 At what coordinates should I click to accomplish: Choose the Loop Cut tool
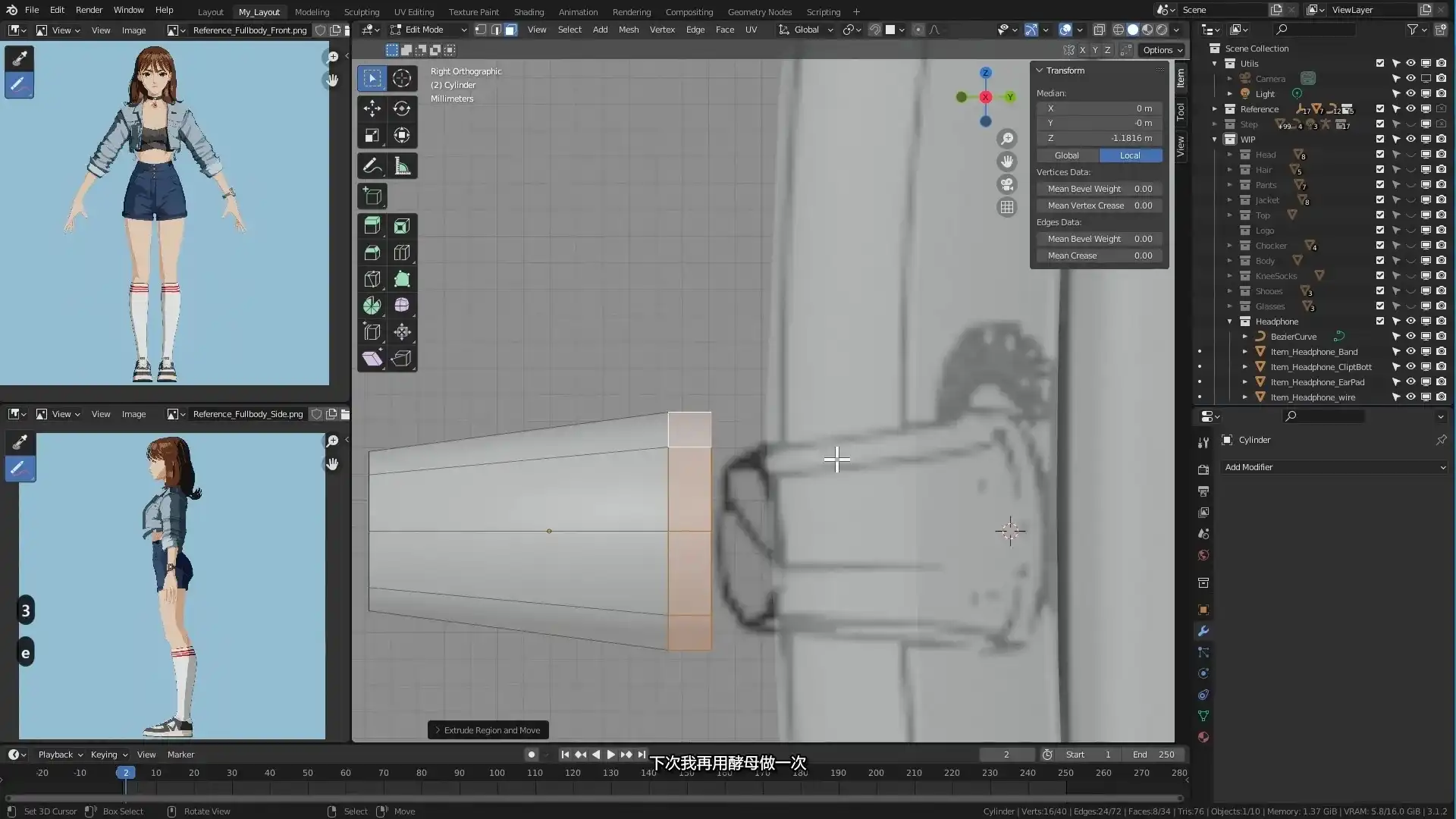pyautogui.click(x=402, y=253)
